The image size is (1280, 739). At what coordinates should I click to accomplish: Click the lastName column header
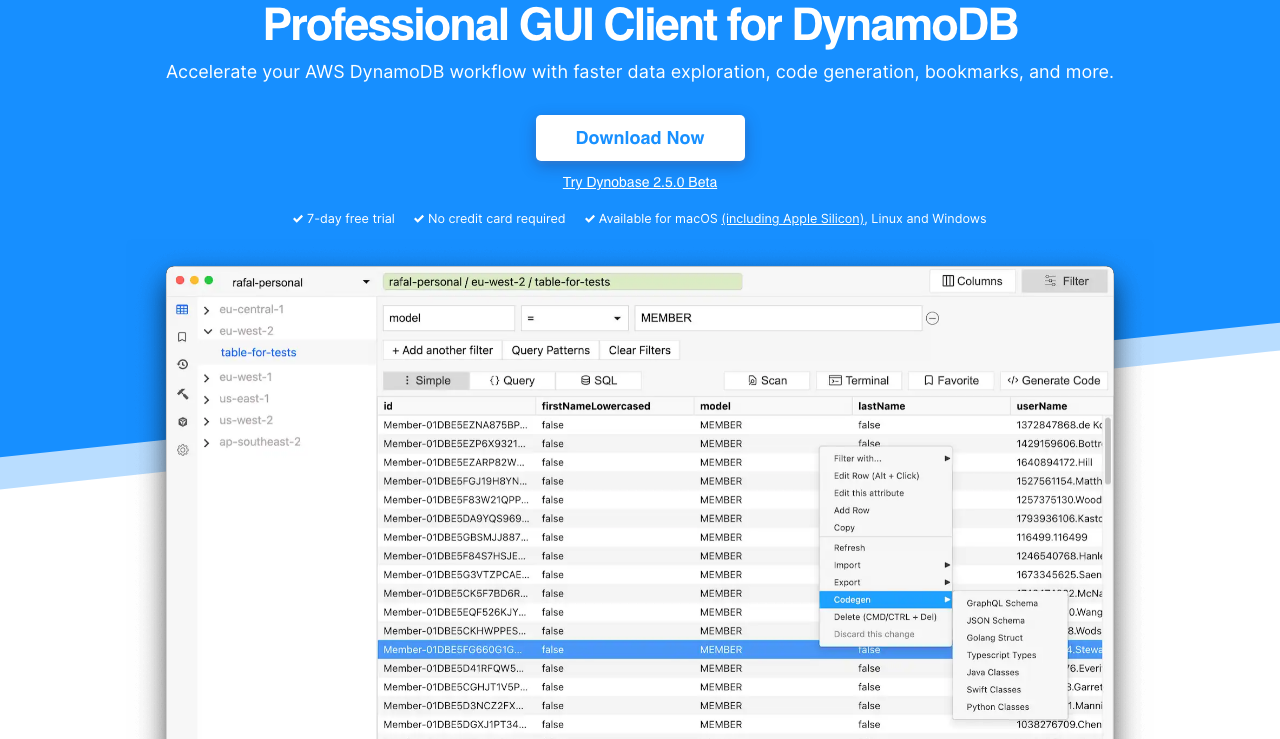coord(932,406)
